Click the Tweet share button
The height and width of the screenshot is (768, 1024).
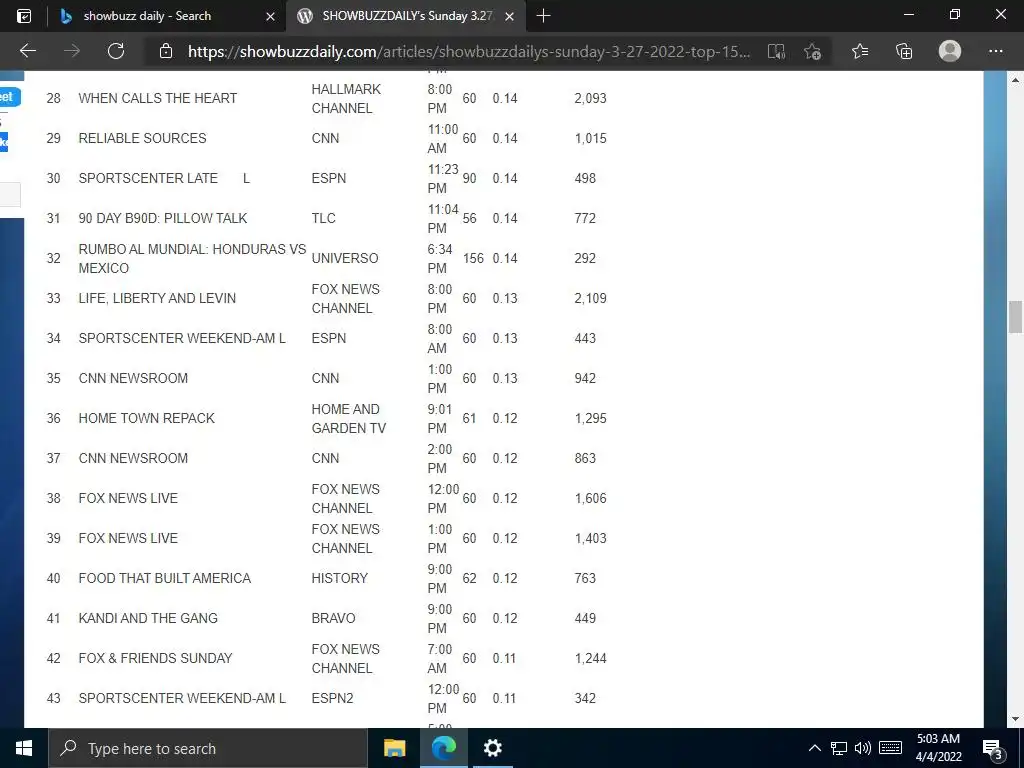(x=9, y=97)
